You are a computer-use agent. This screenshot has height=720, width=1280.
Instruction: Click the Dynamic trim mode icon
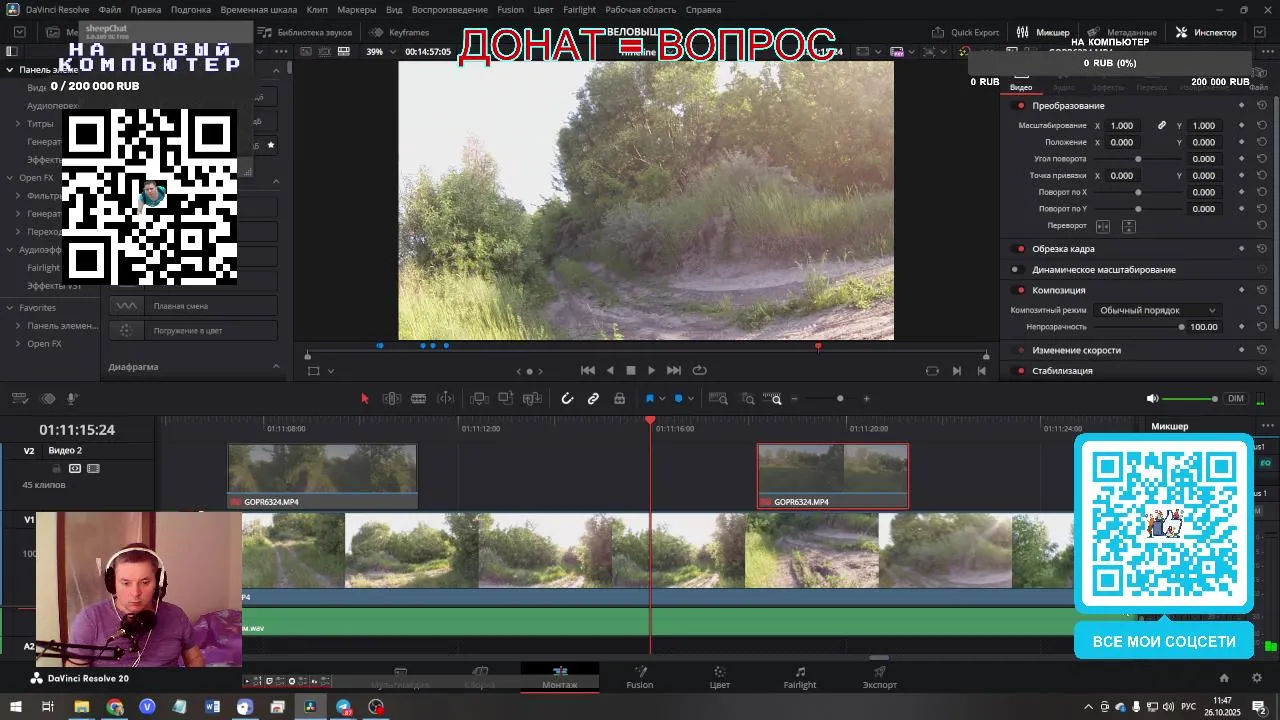446,398
